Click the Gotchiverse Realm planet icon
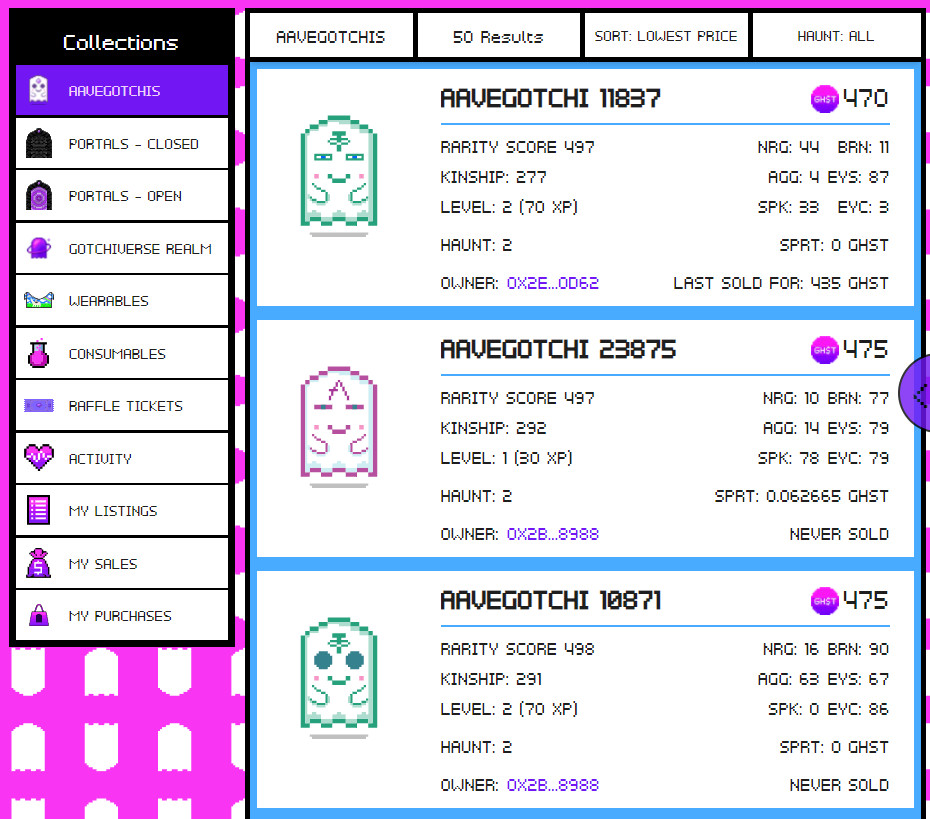Image resolution: width=930 pixels, height=819 pixels. (39, 248)
